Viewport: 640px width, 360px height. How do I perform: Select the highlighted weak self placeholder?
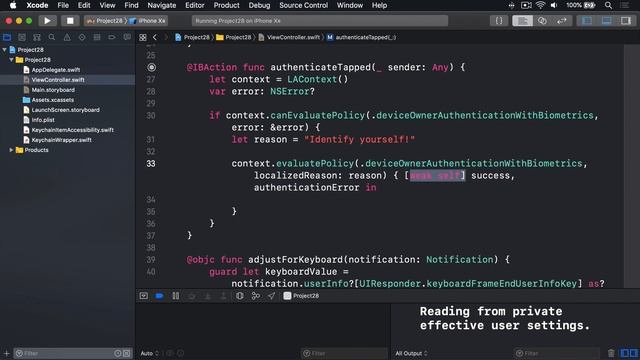[437, 176]
